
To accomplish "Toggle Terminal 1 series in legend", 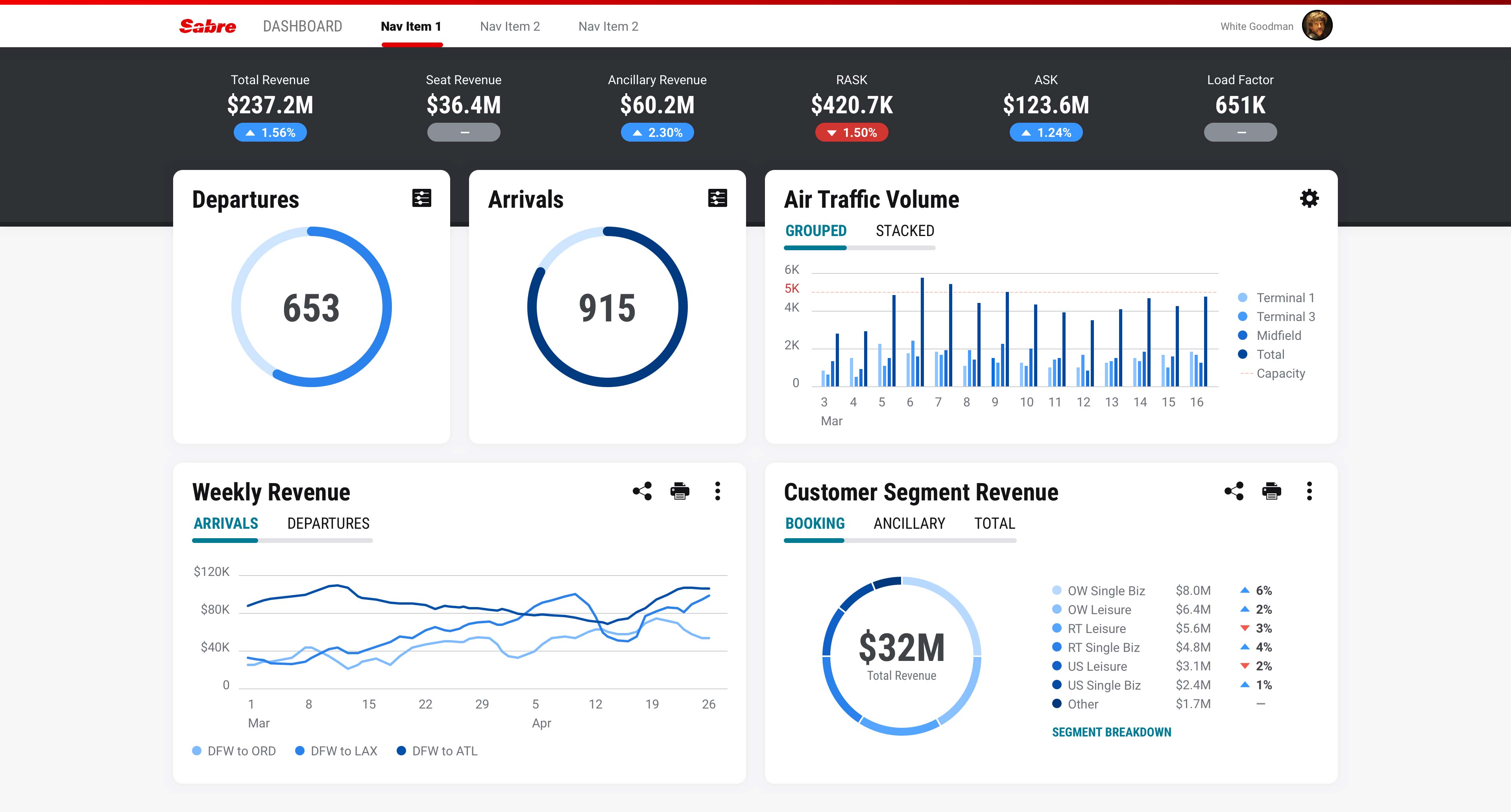I will (1278, 298).
